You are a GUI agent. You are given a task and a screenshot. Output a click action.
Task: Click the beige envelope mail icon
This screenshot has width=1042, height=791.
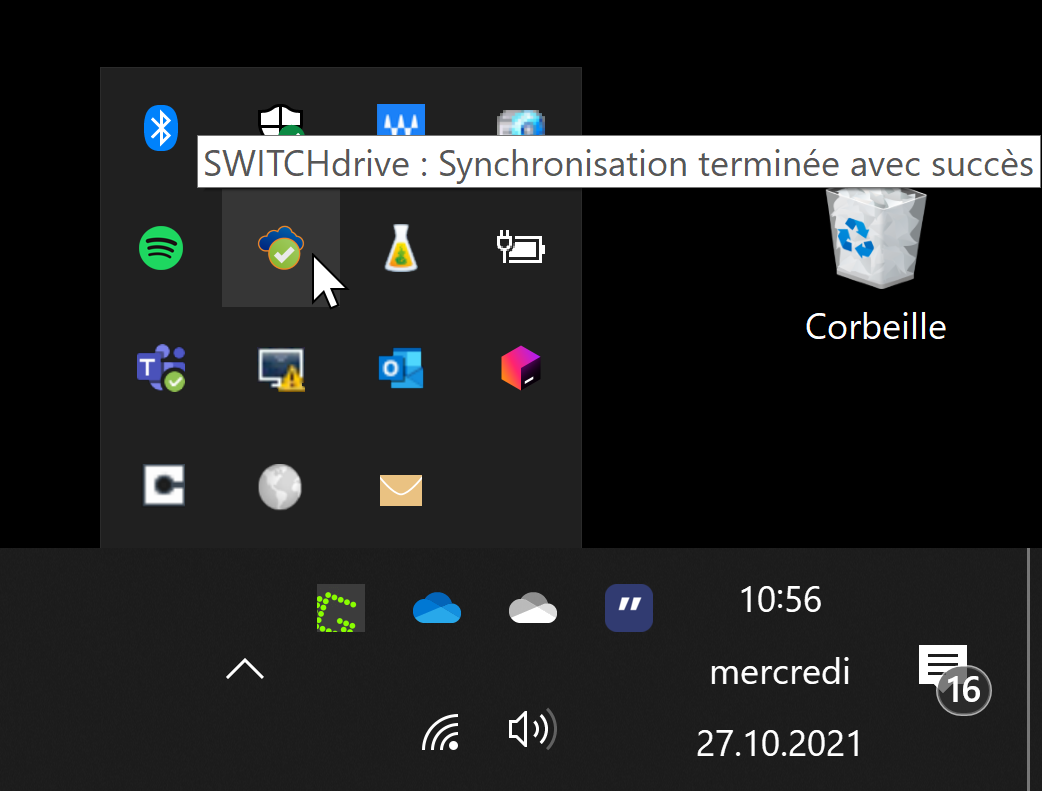(401, 489)
